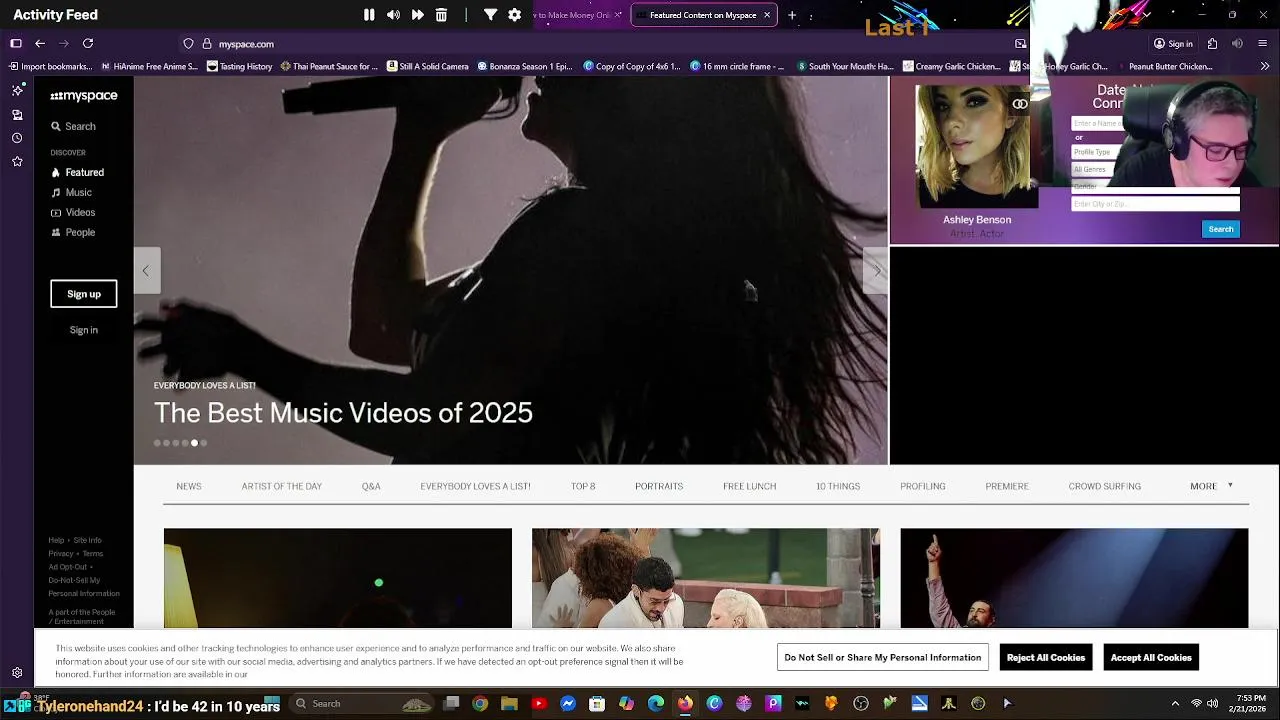The image size is (1280, 720).
Task: Go back to previous page
Action: tap(40, 44)
